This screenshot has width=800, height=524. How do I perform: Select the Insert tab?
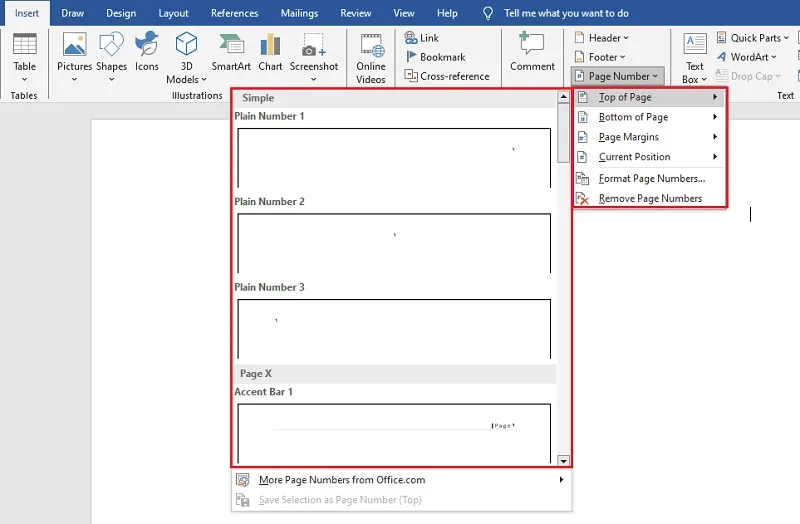(x=27, y=13)
